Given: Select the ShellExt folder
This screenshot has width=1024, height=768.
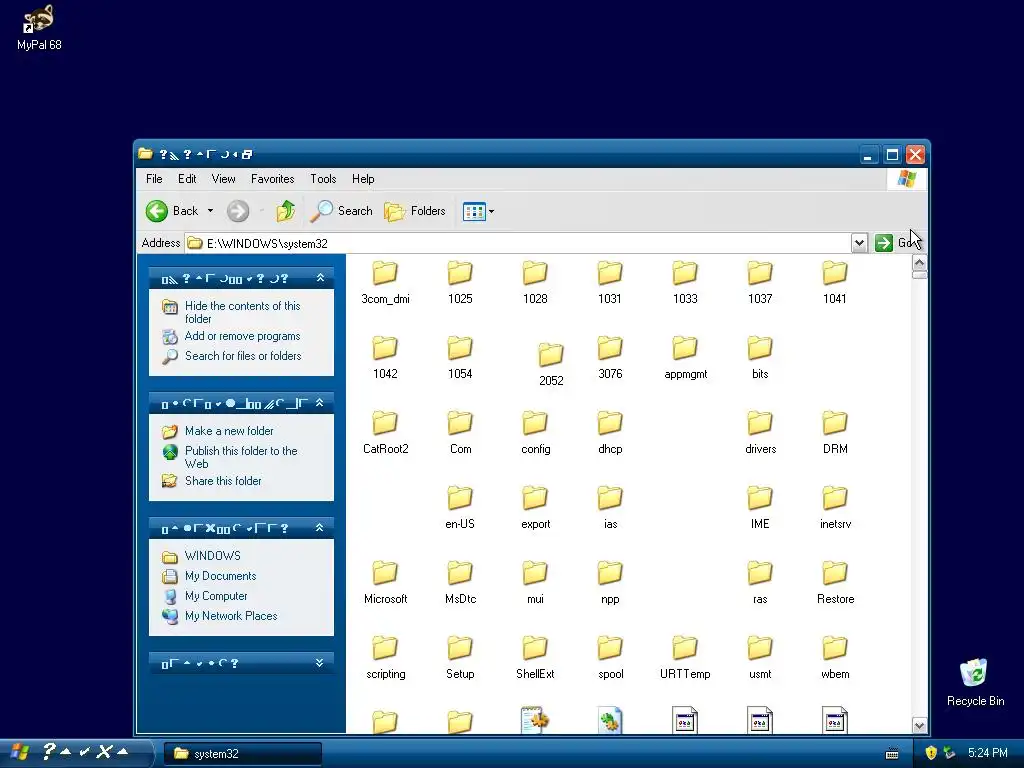Looking at the screenshot, I should point(535,658).
